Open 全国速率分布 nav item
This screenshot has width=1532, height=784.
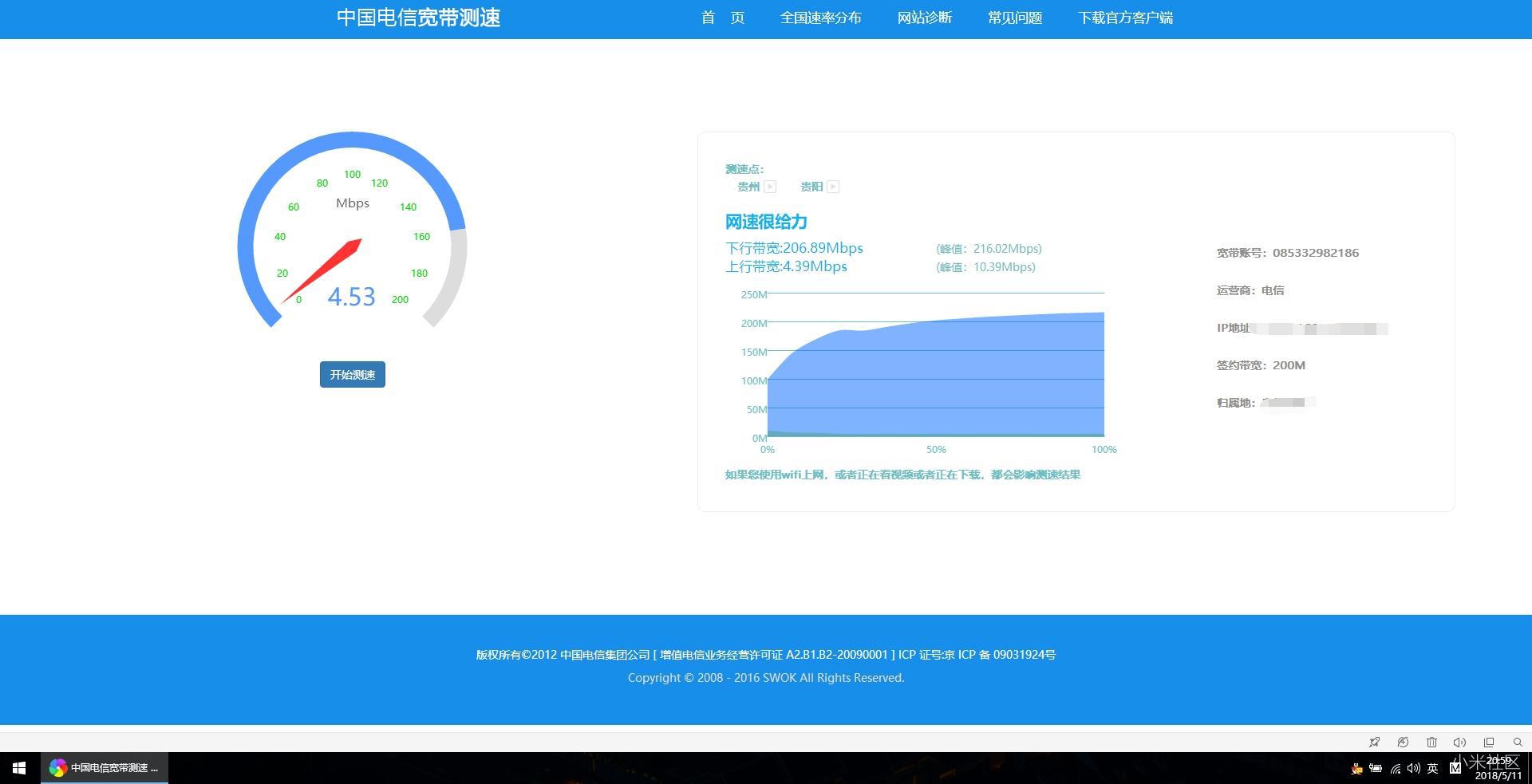pyautogui.click(x=820, y=18)
